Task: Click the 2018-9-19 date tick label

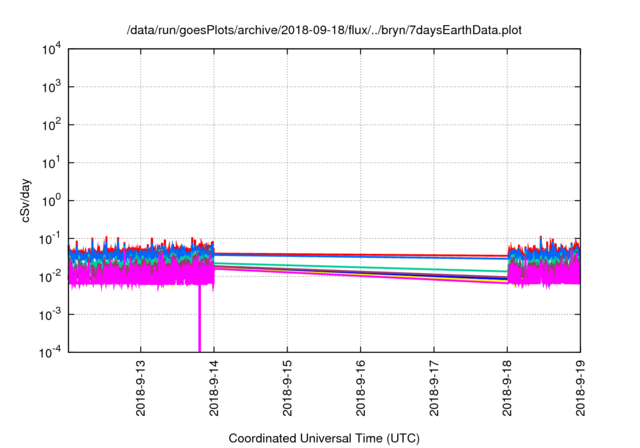Action: point(580,388)
